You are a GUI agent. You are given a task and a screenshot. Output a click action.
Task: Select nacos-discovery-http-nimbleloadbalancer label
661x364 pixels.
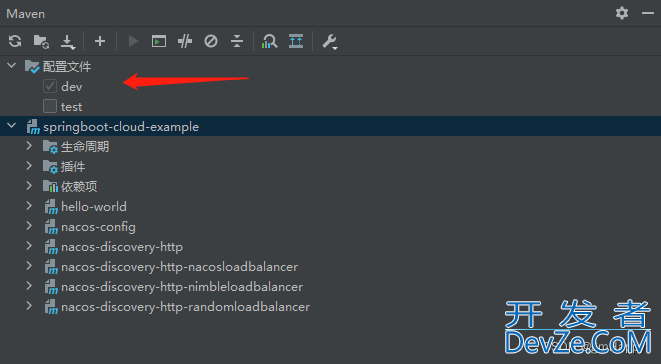point(182,287)
